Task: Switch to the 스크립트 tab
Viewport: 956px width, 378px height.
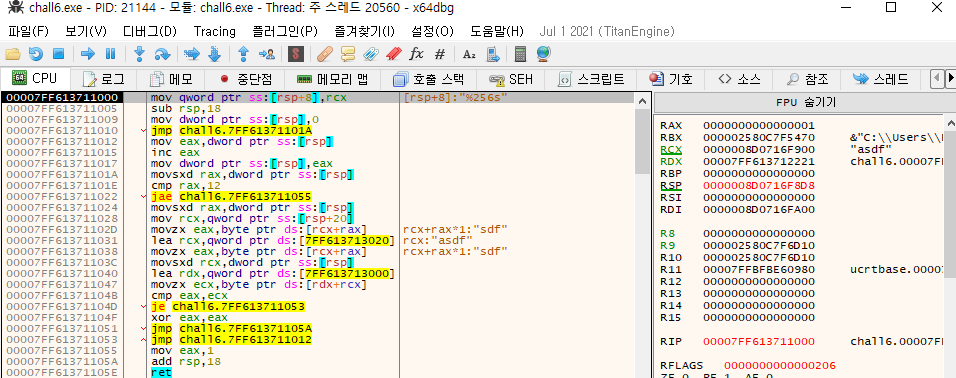Action: tap(592, 79)
